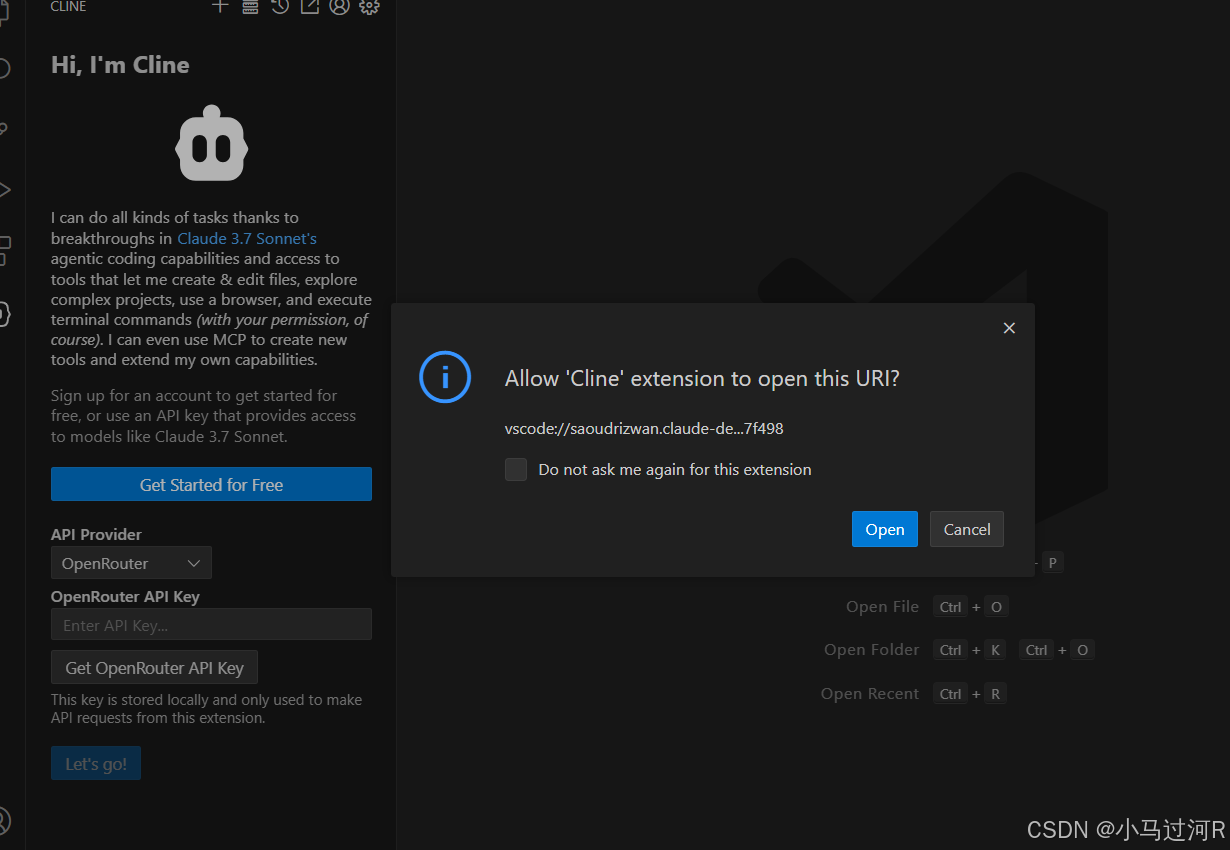Open the MCP Servers icon in Cline header
Image resolution: width=1230 pixels, height=850 pixels.
(250, 6)
